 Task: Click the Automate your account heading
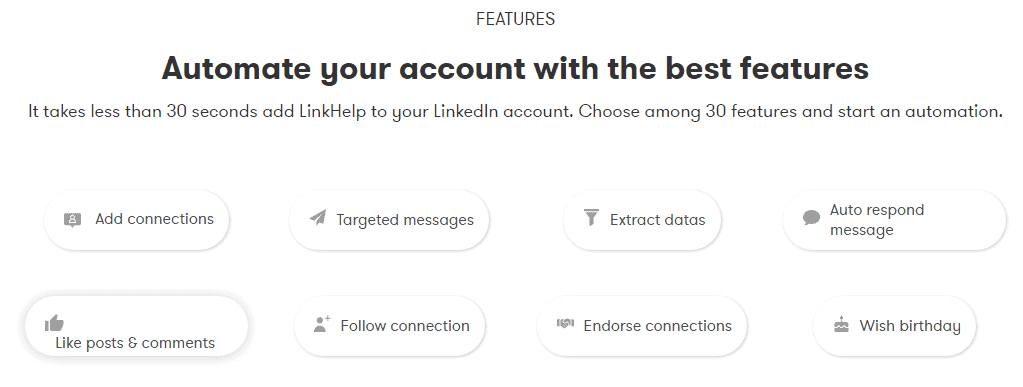[x=515, y=69]
